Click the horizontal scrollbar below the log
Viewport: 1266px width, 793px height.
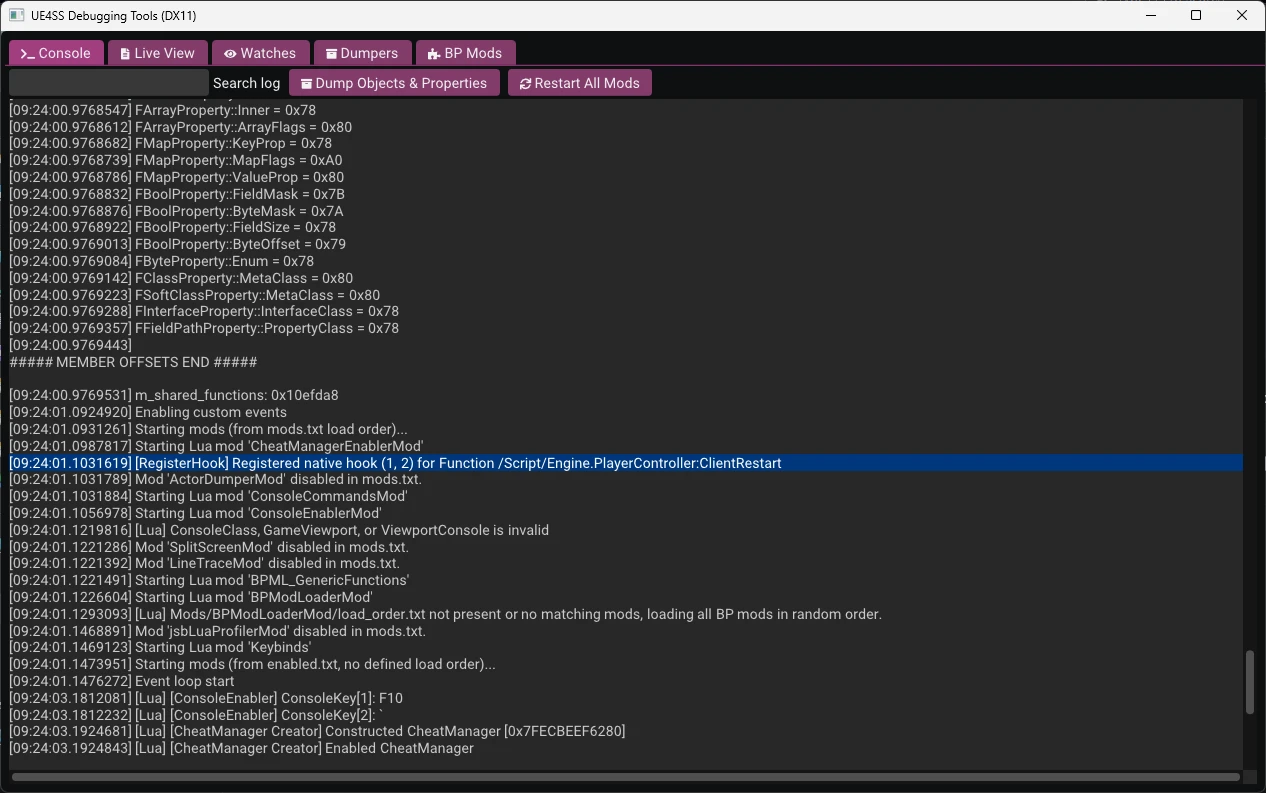point(625,777)
